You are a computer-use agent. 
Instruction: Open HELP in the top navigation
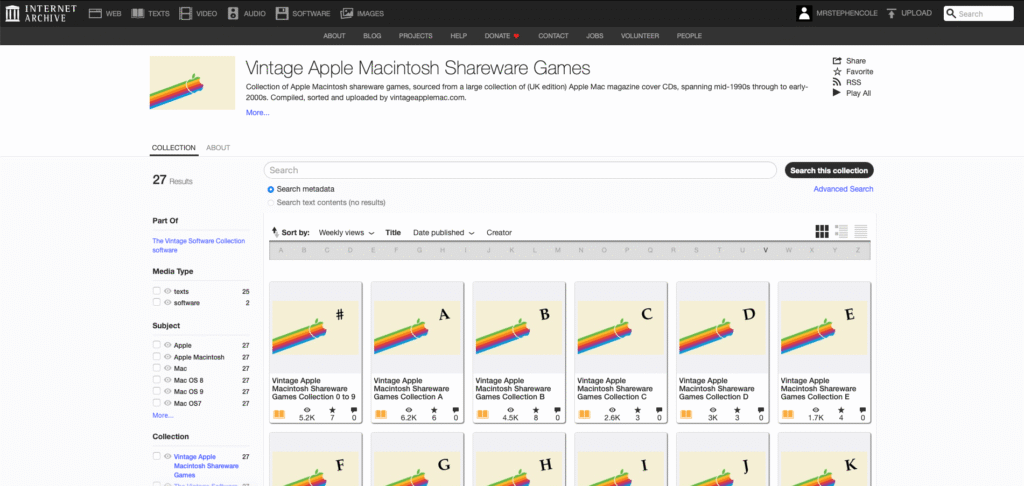(x=458, y=36)
